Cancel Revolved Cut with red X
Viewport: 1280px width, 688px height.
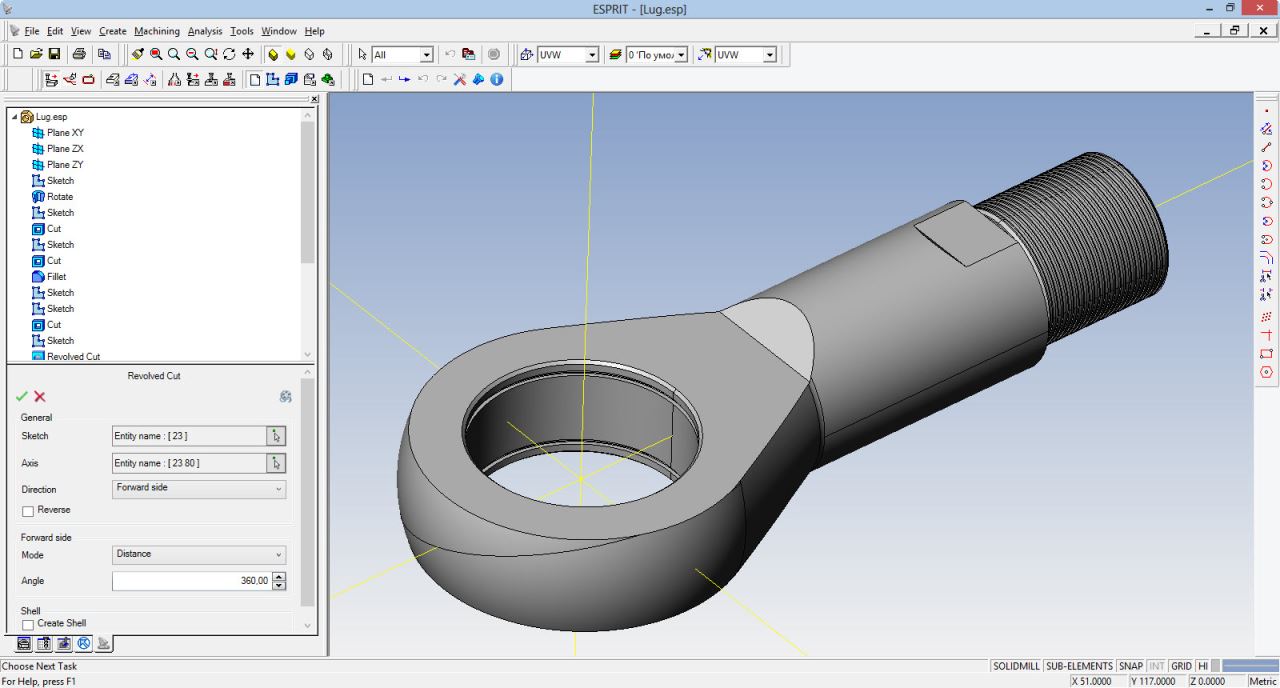[x=40, y=397]
